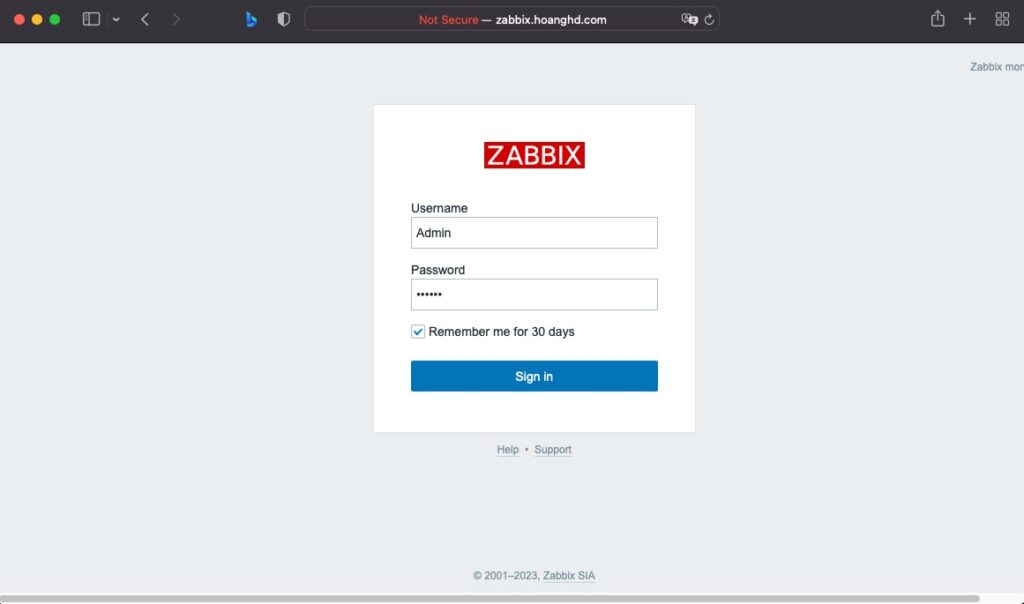Click the ZABBIX logo
This screenshot has height=604, width=1024.
pyautogui.click(x=534, y=155)
